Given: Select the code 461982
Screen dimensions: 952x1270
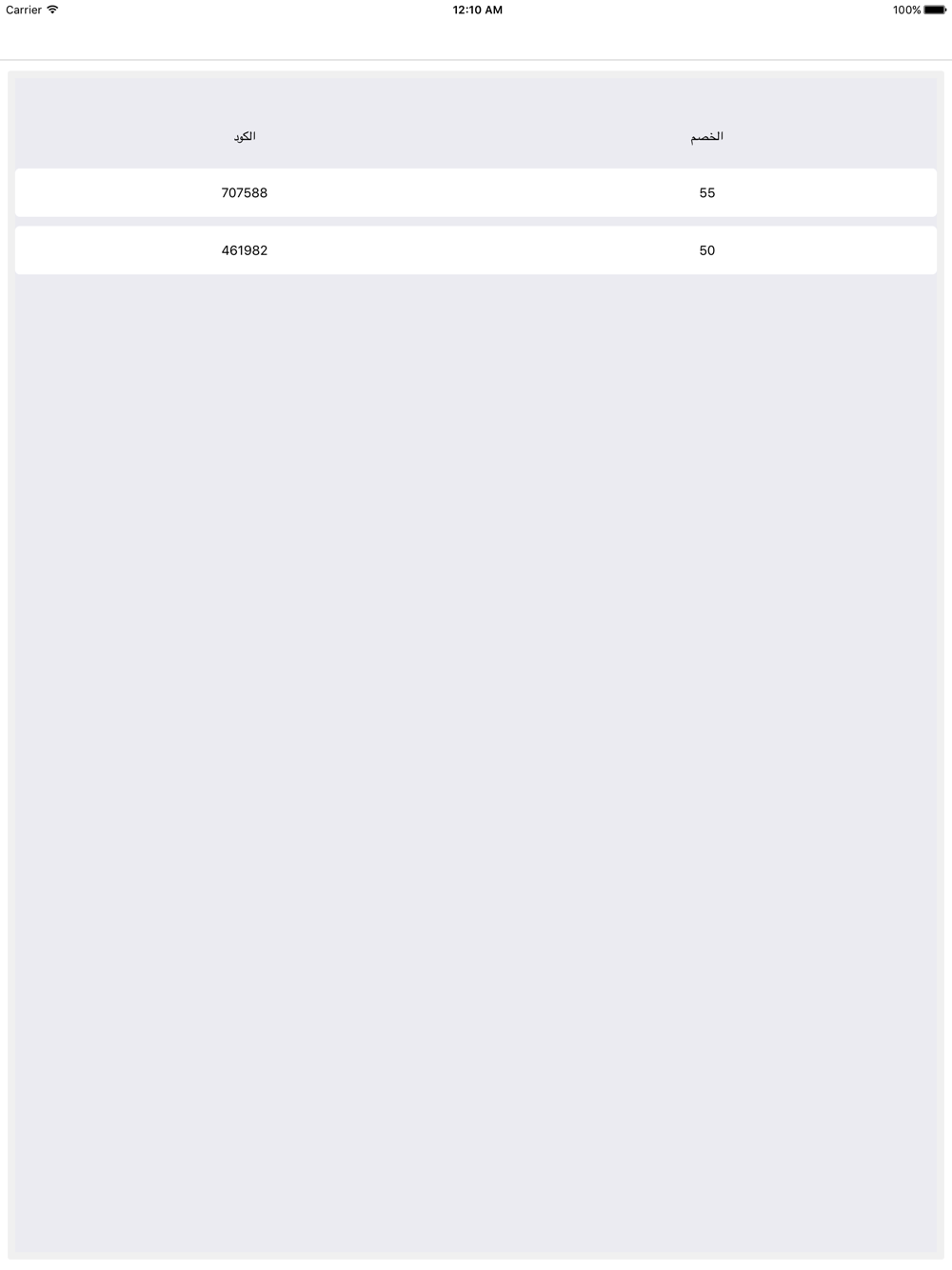Looking at the screenshot, I should tap(245, 250).
